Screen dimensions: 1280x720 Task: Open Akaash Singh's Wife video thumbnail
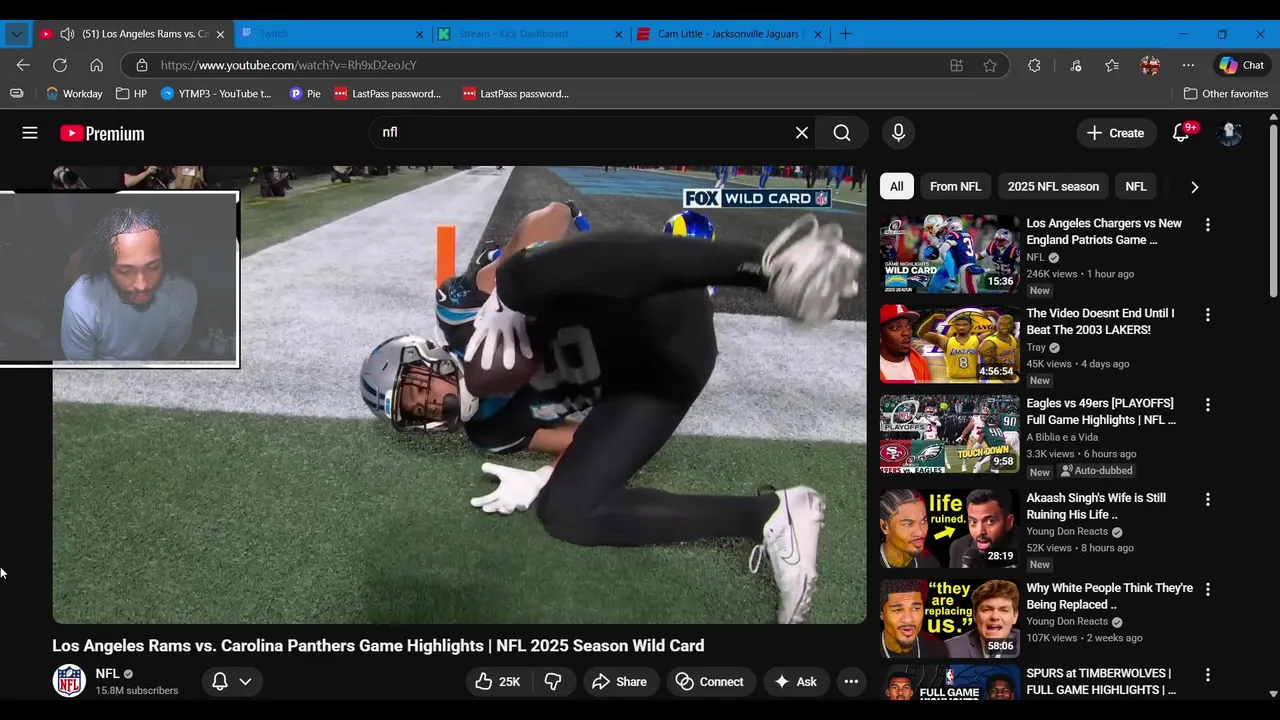949,528
